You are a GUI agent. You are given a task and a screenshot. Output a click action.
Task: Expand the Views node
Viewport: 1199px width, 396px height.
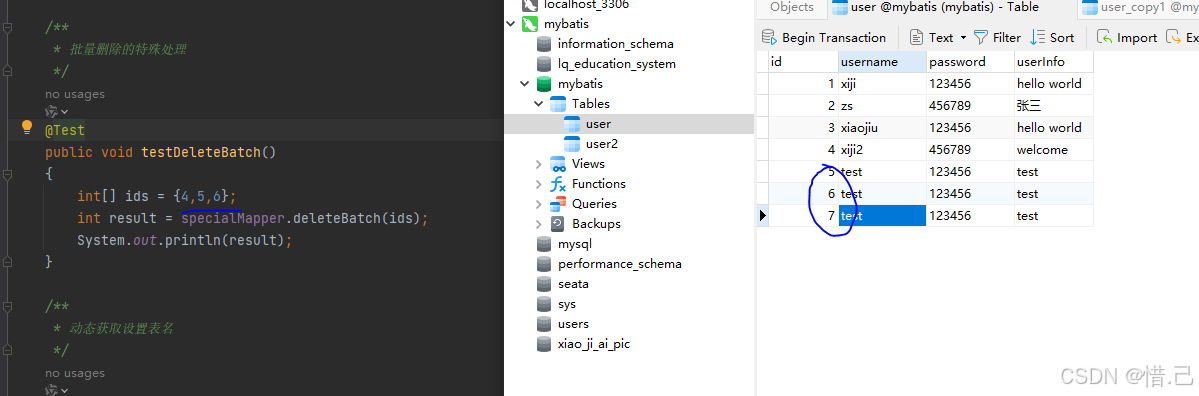pos(538,164)
